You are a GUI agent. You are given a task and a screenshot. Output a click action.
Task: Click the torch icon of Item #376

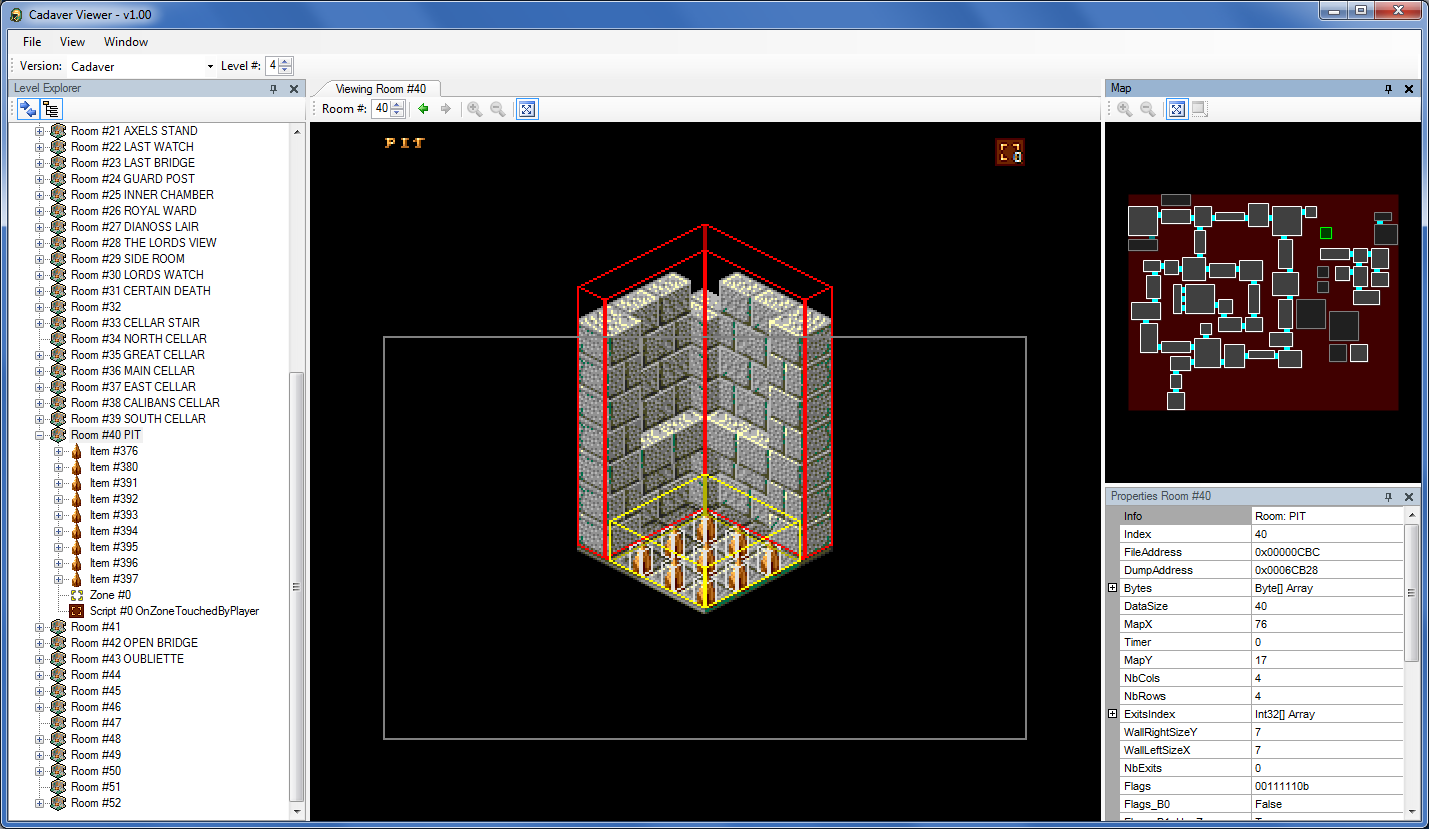click(x=77, y=451)
